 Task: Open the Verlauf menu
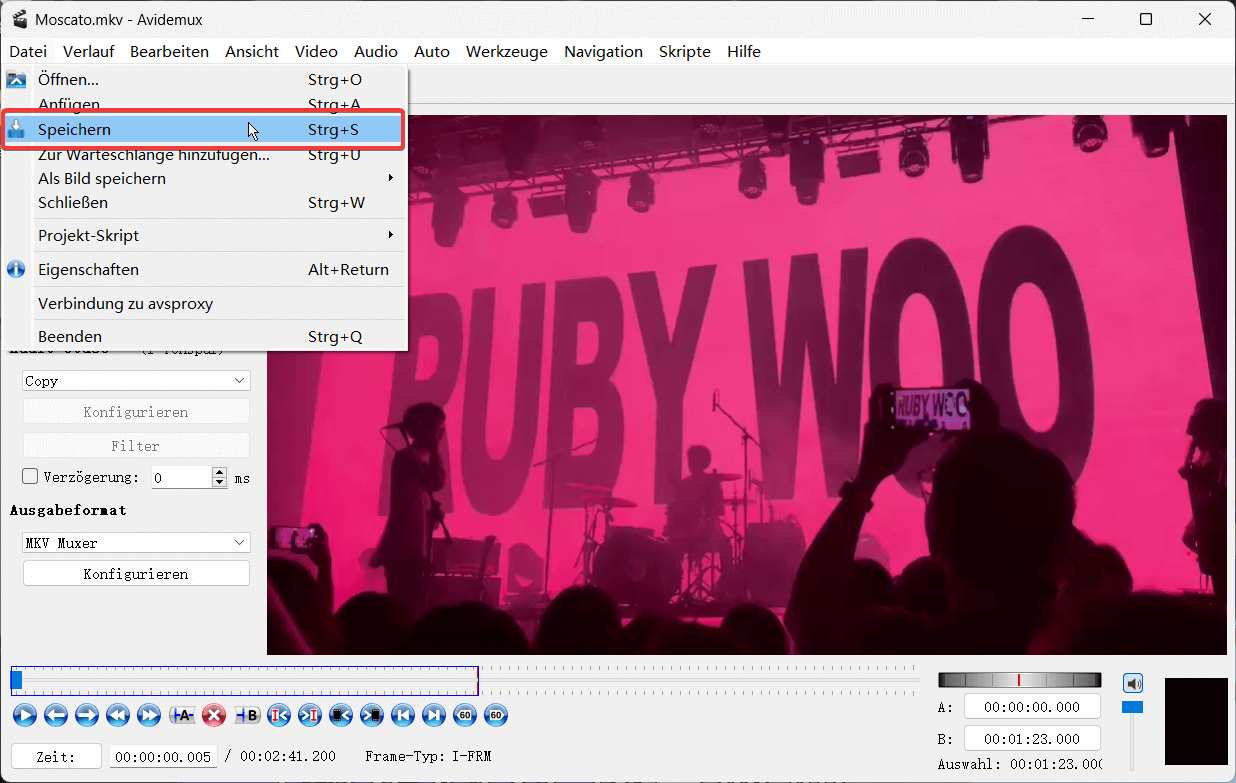click(89, 51)
